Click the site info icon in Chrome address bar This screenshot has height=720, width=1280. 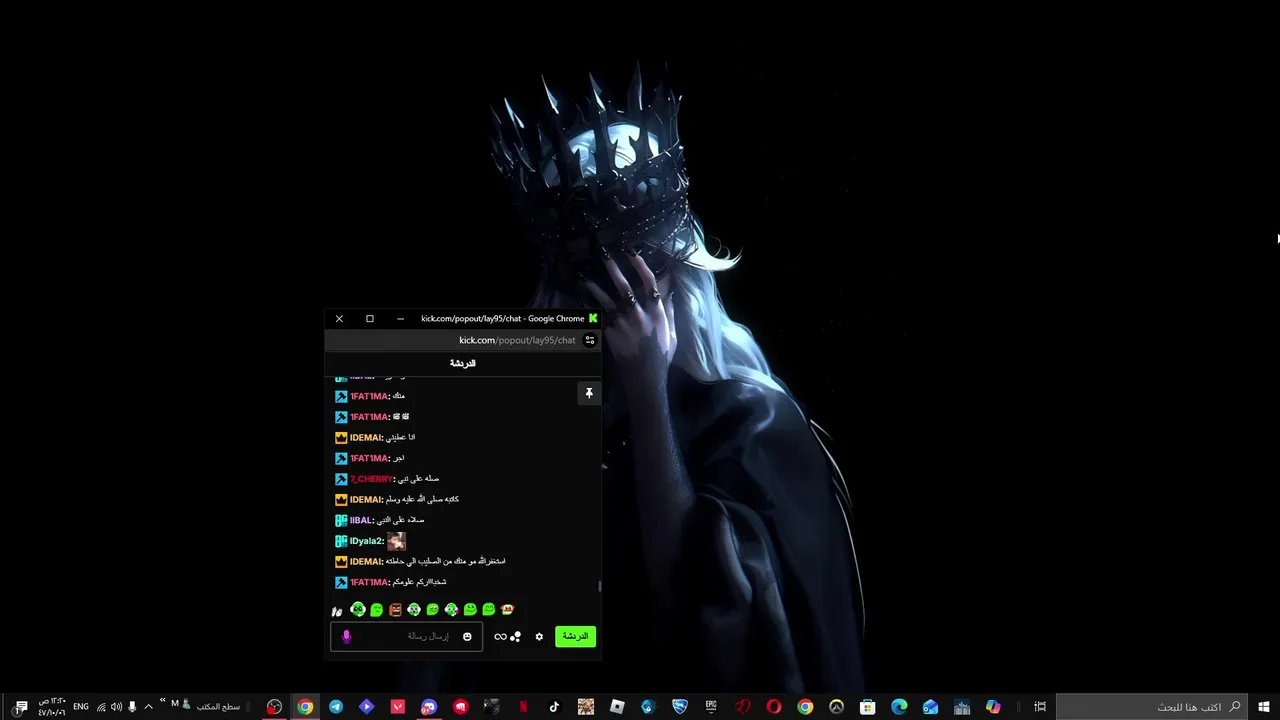pyautogui.click(x=589, y=340)
